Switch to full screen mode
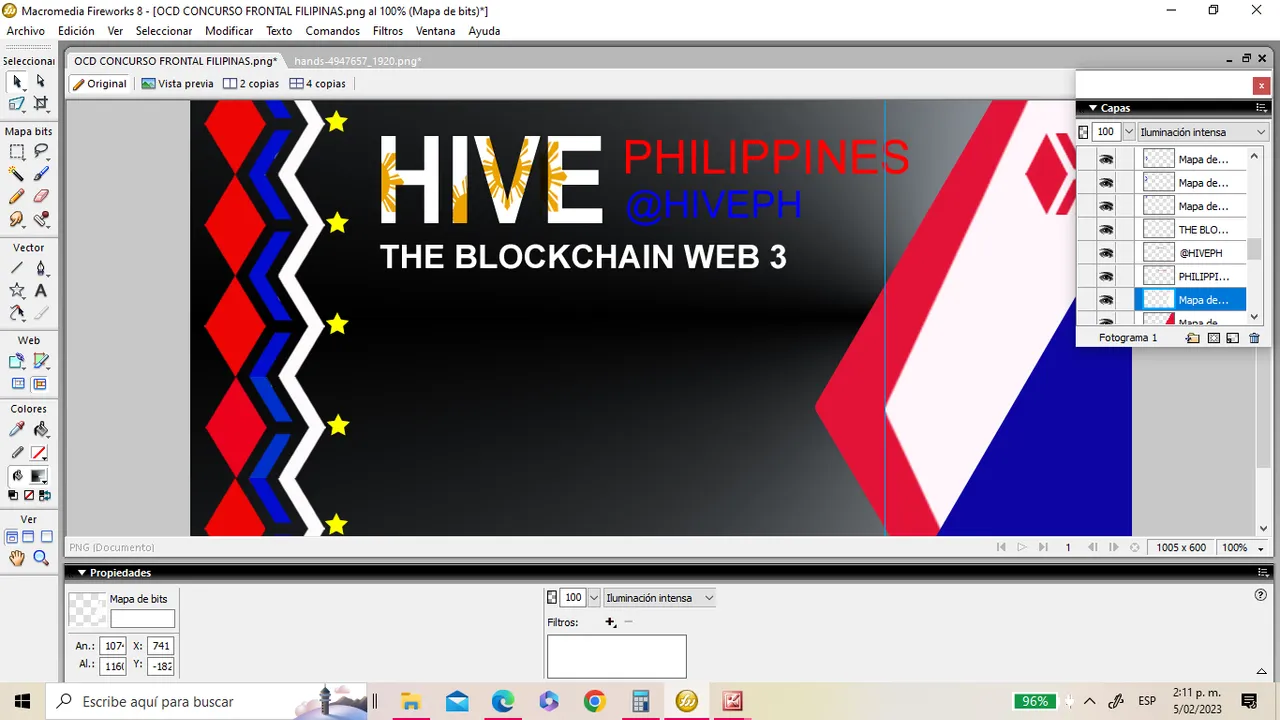1280x720 pixels. point(46,537)
